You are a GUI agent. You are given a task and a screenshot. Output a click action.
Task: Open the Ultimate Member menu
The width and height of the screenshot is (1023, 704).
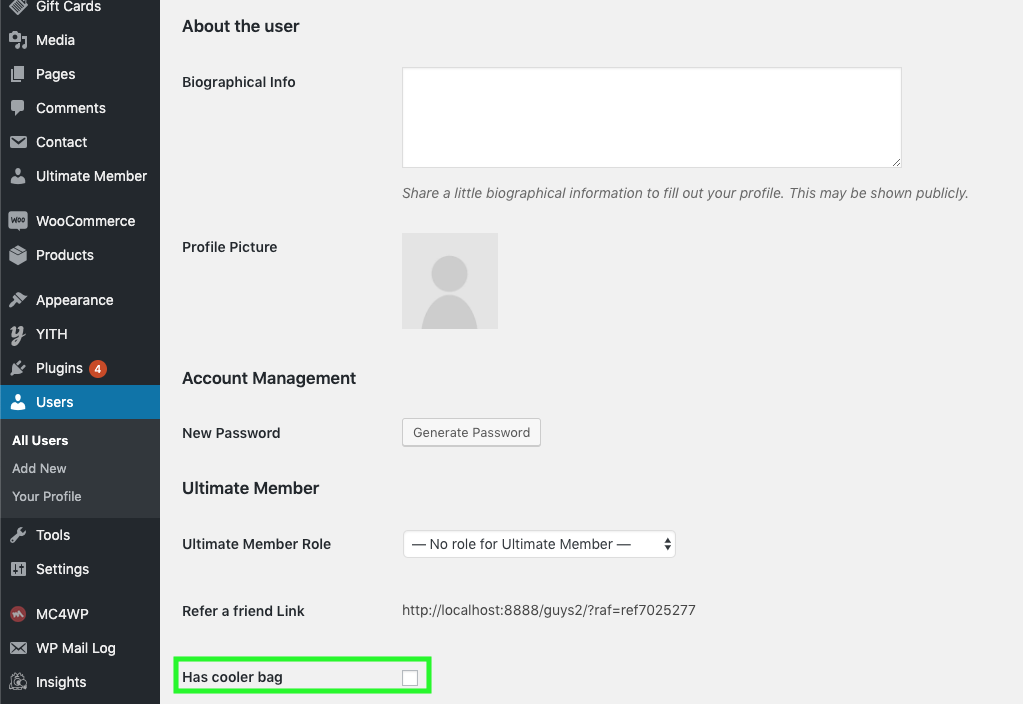pyautogui.click(x=91, y=176)
